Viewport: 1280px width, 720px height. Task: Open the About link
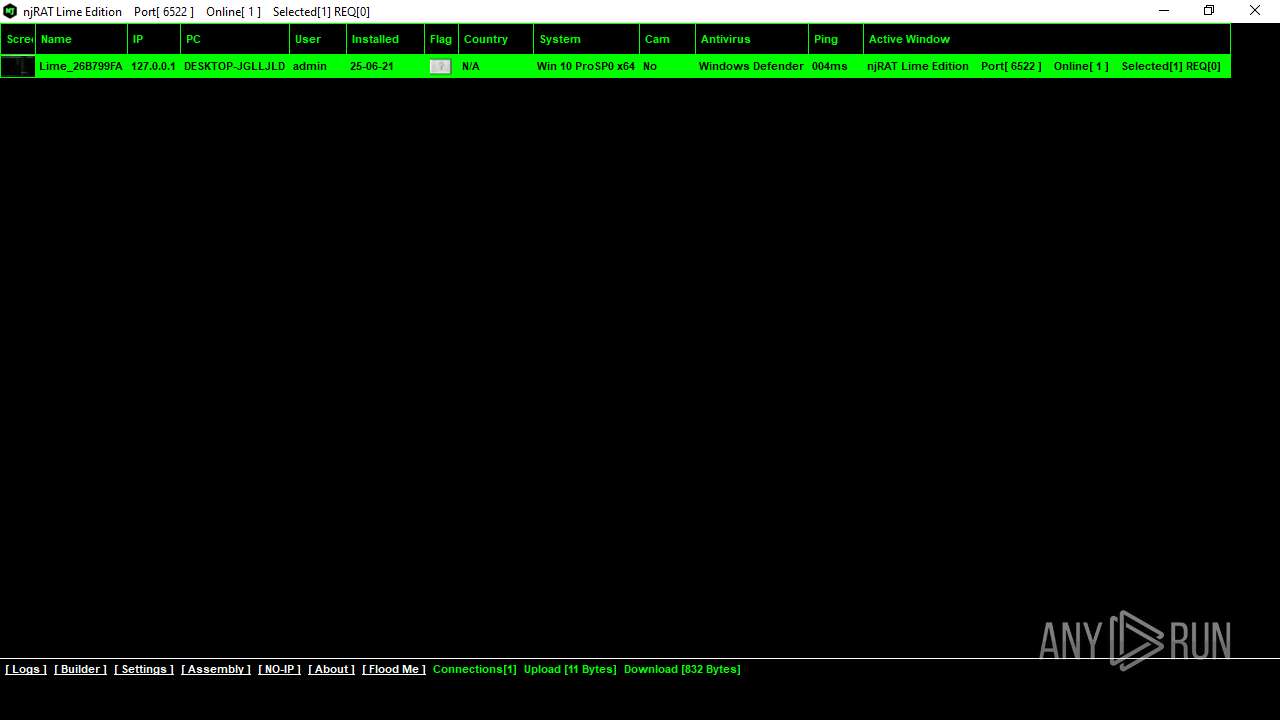331,669
